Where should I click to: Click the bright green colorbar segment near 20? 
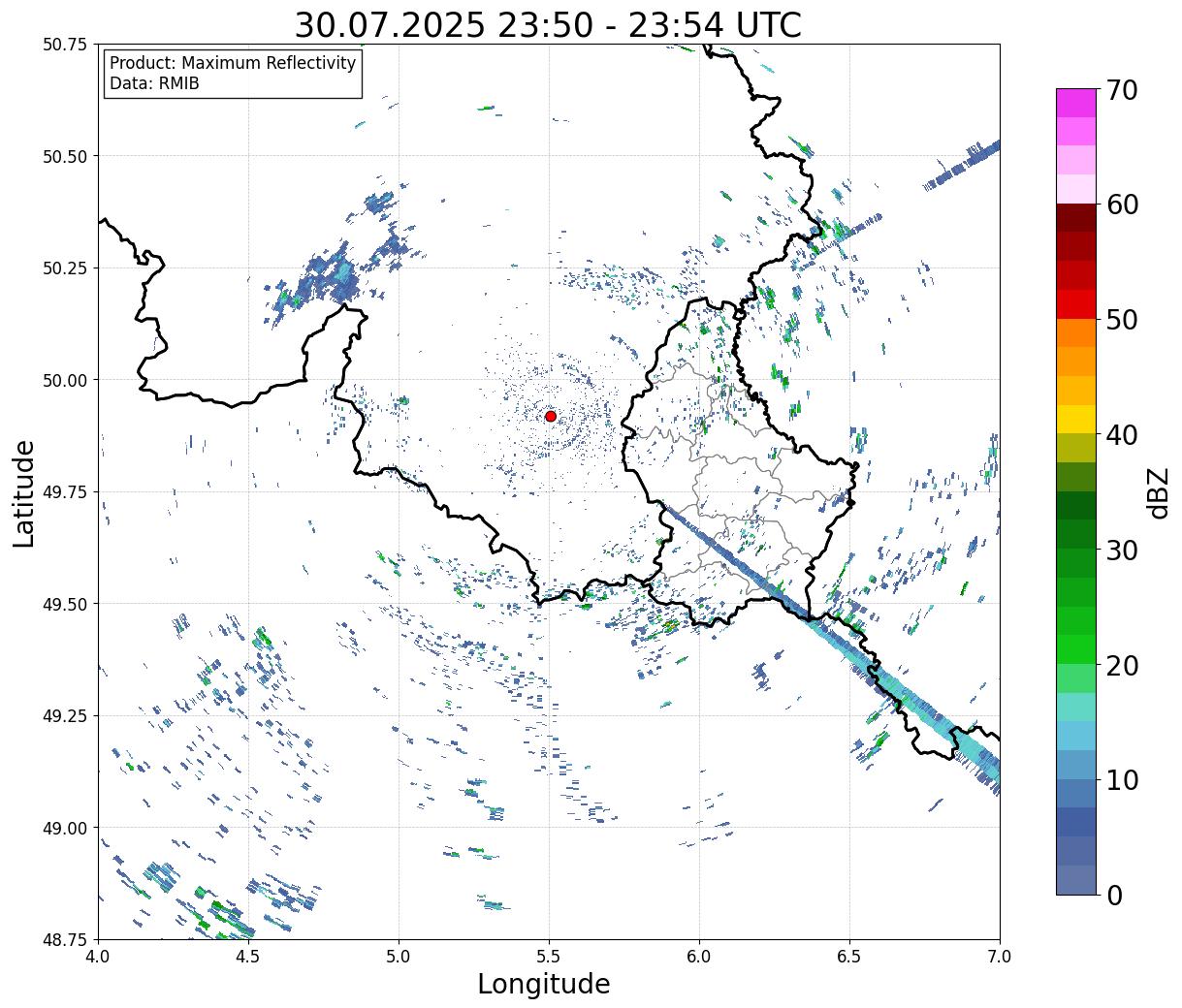click(1076, 648)
